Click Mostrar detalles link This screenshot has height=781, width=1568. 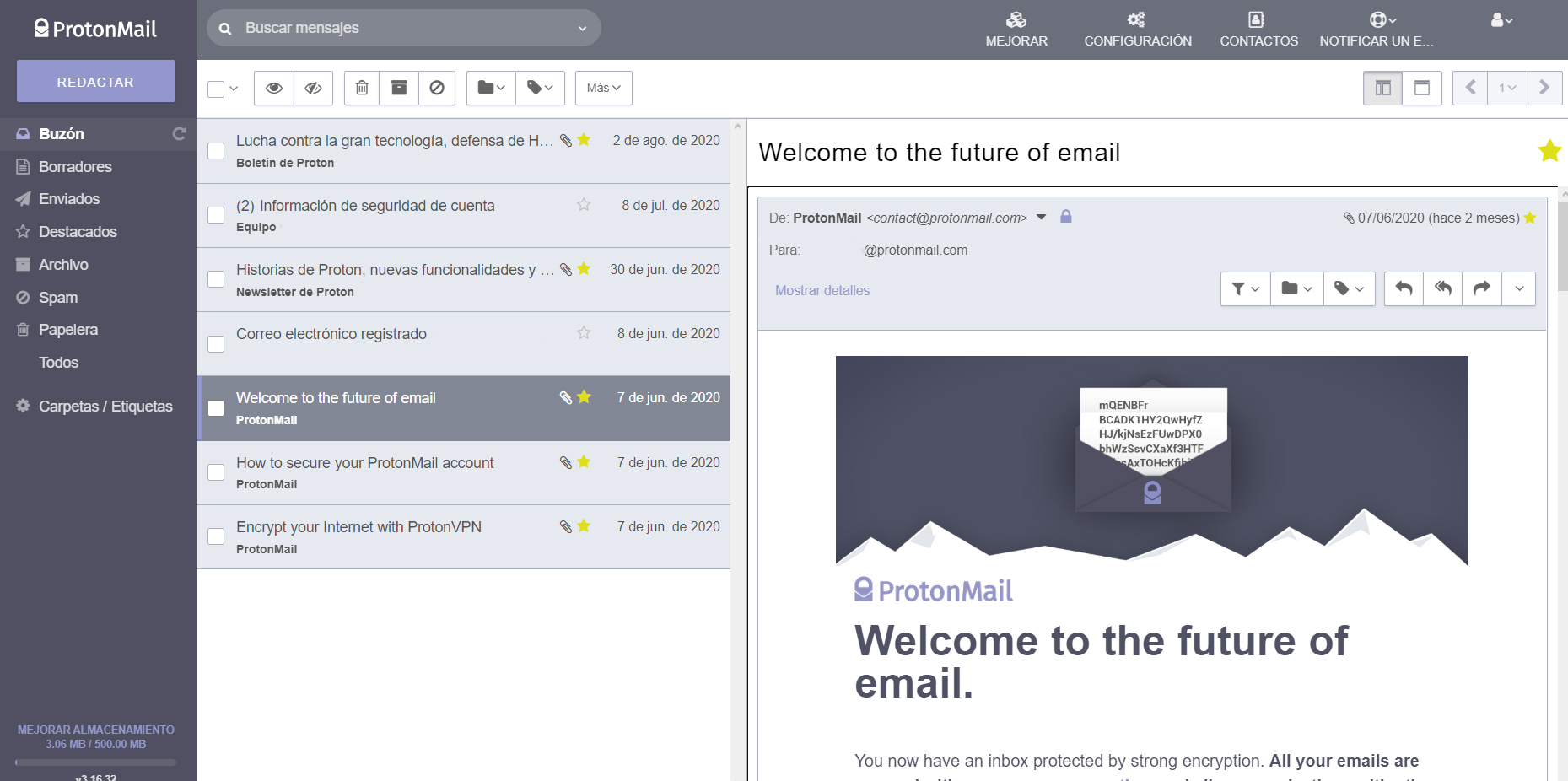822,290
